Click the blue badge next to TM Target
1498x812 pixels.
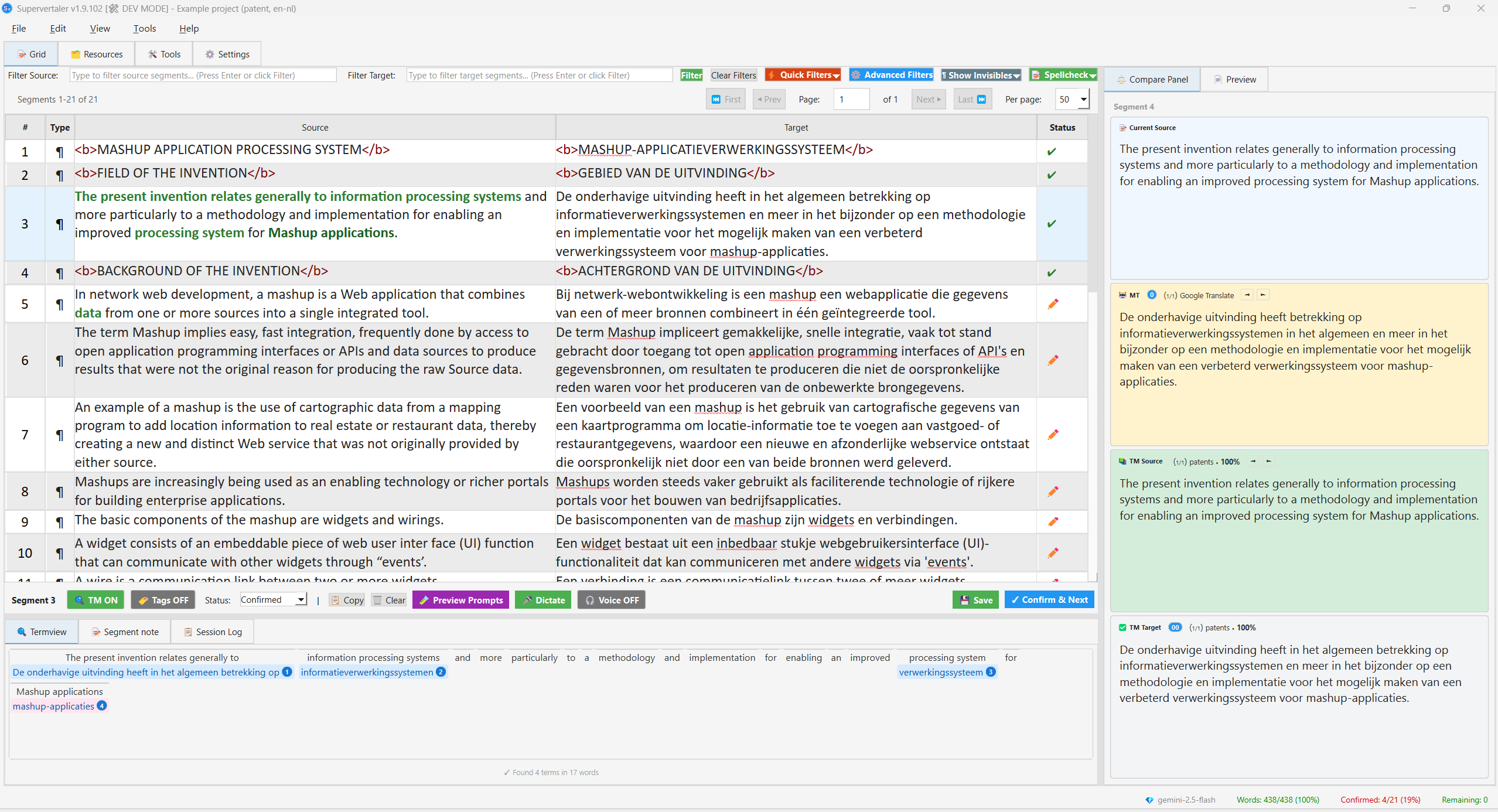pos(1175,627)
